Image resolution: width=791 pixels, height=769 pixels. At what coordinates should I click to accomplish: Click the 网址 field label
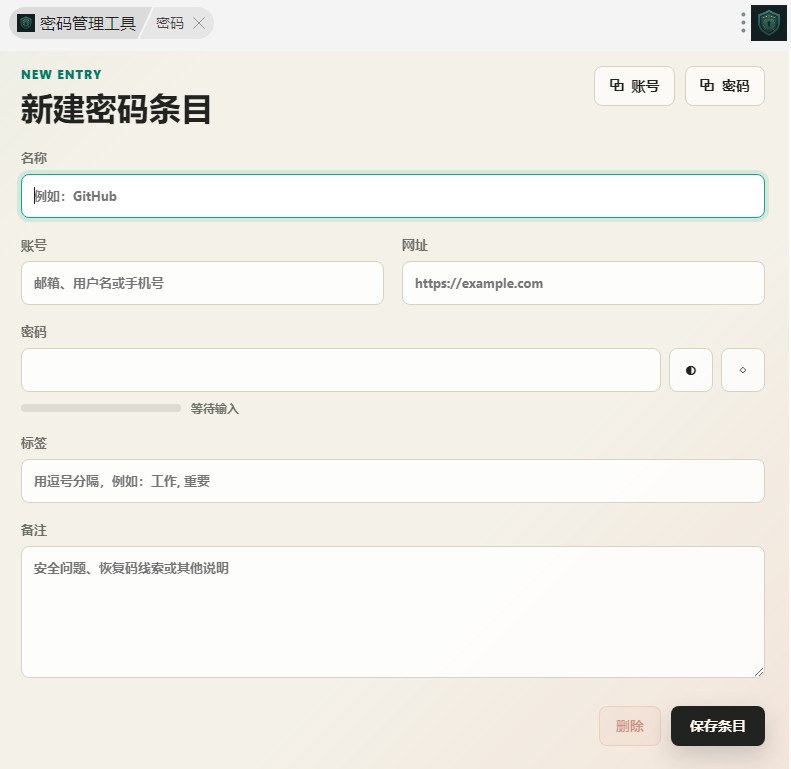[x=415, y=245]
